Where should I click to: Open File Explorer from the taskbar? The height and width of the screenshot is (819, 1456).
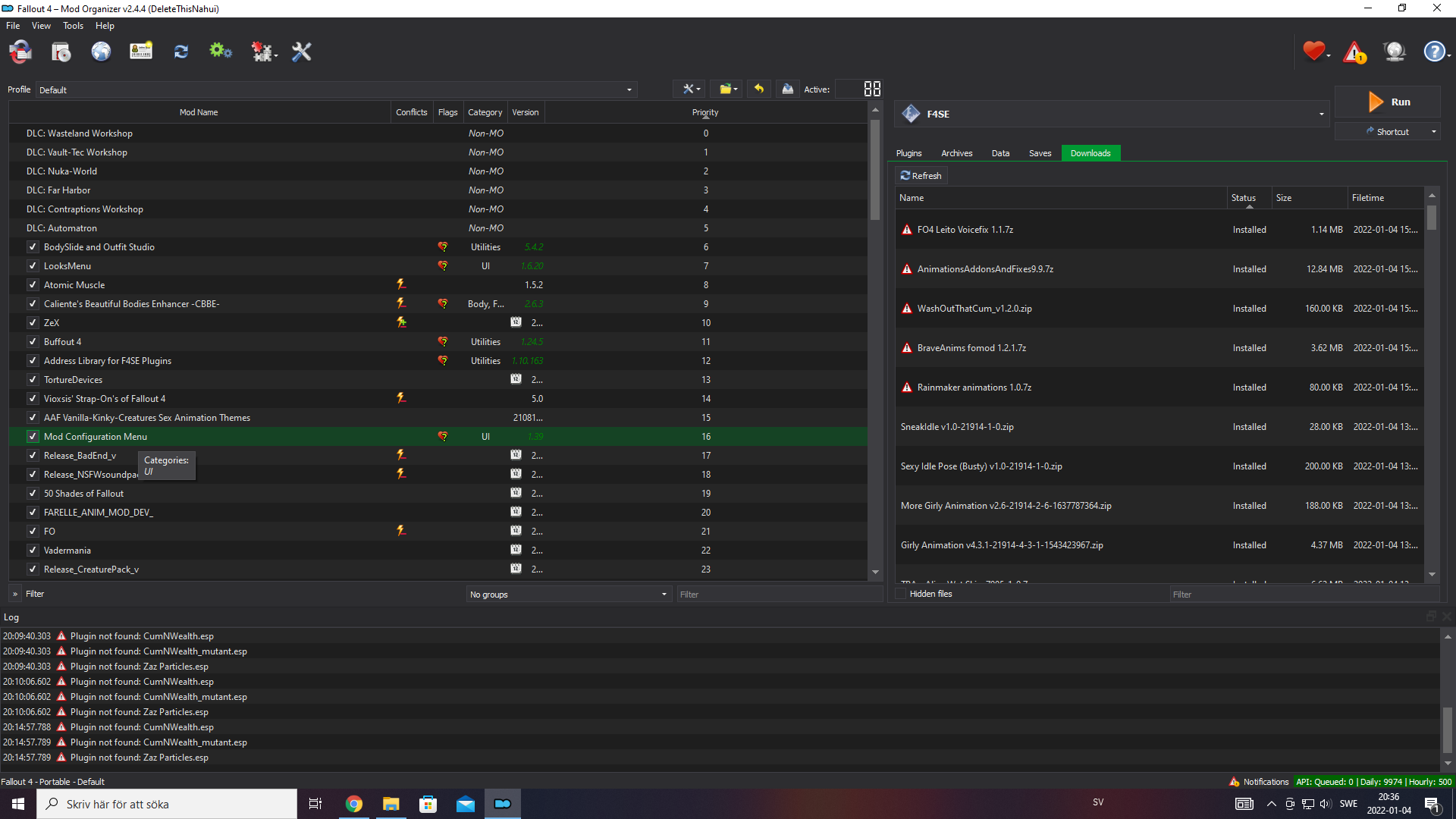pyautogui.click(x=391, y=804)
